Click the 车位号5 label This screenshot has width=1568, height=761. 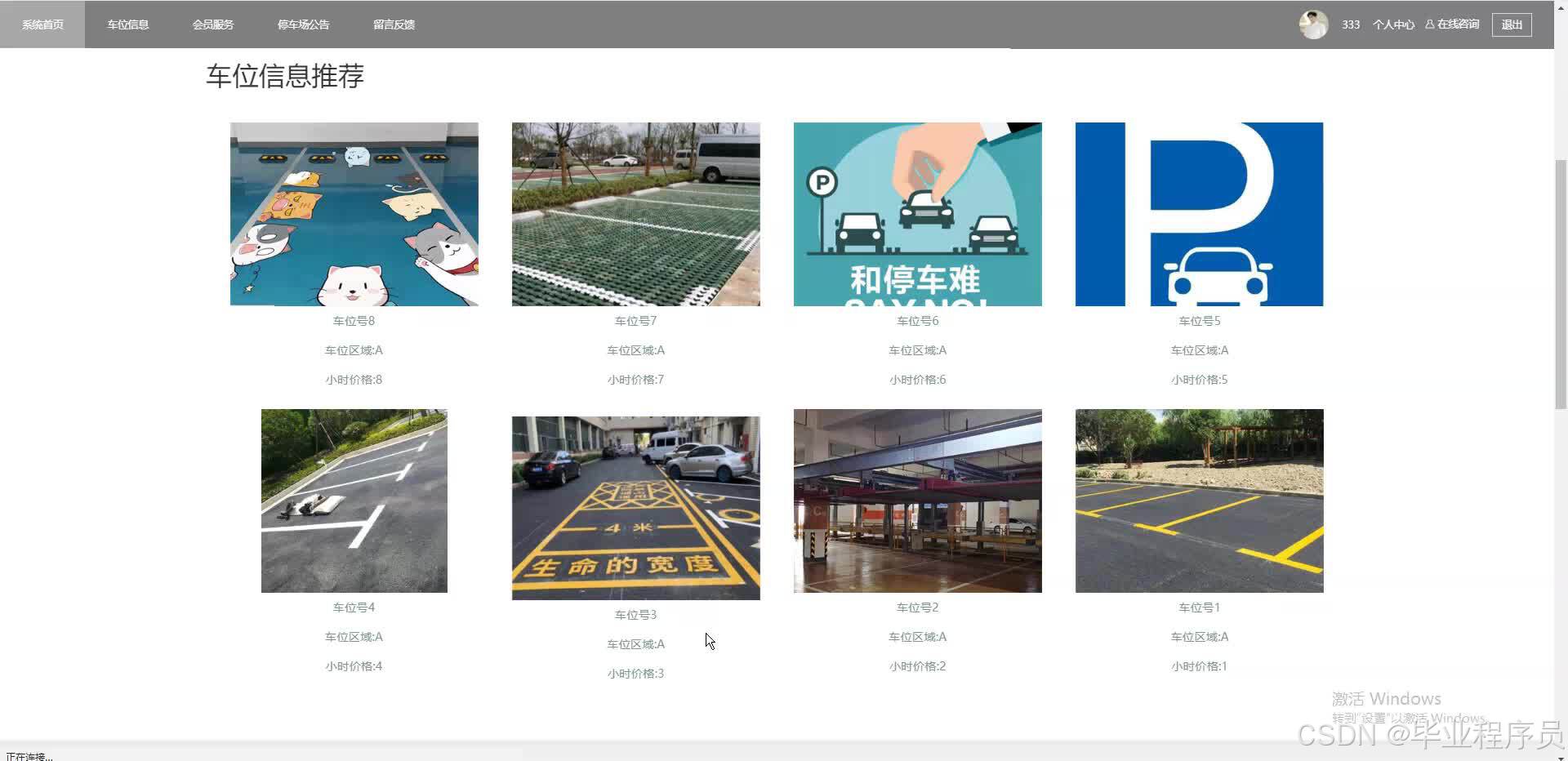point(1200,321)
